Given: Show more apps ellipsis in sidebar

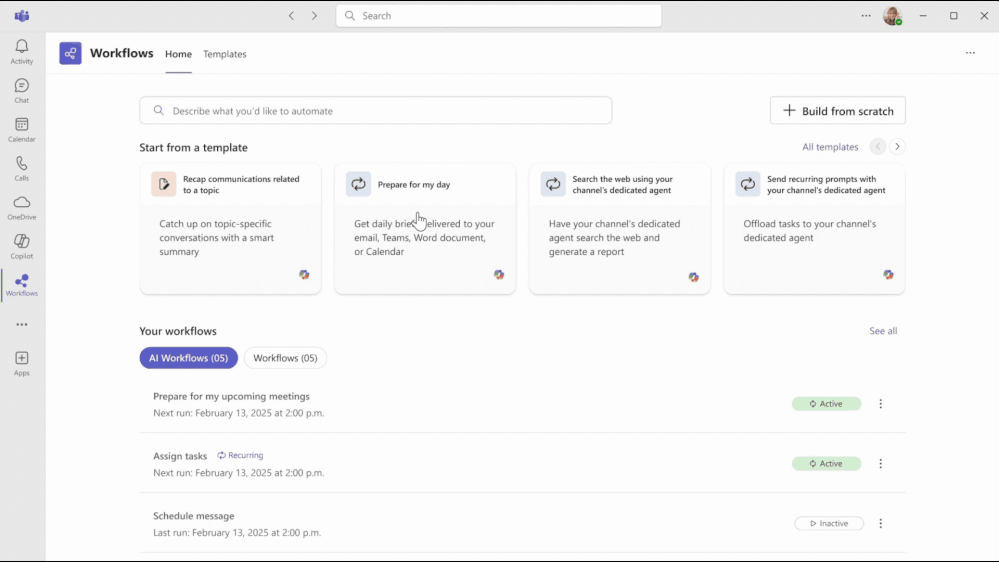Looking at the screenshot, I should pos(22,324).
